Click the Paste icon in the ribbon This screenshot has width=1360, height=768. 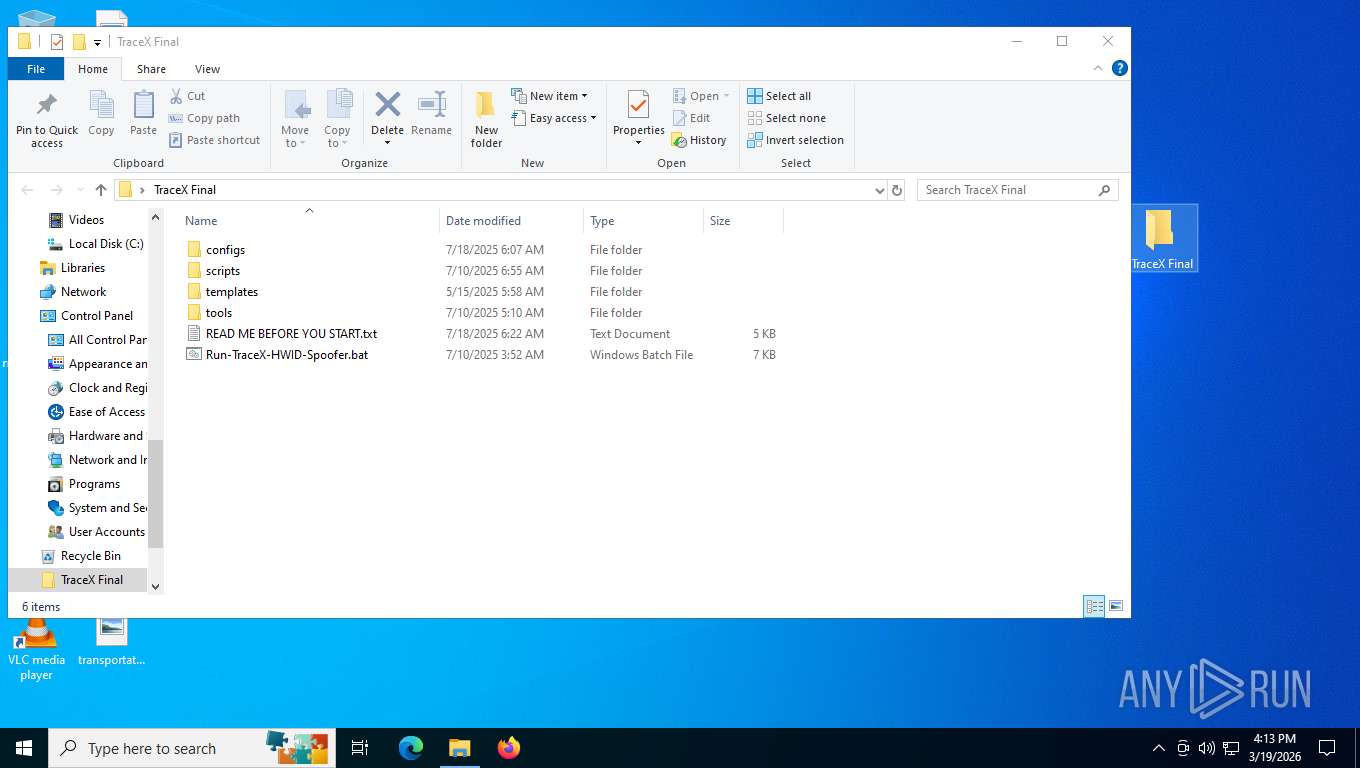click(144, 114)
